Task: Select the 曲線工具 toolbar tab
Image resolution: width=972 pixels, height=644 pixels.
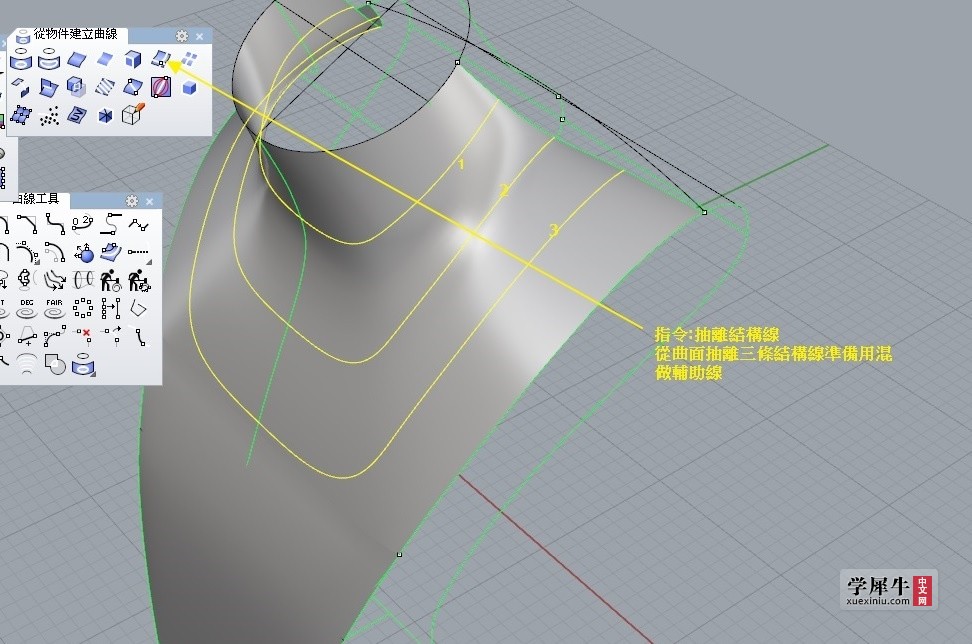Action: (36, 199)
